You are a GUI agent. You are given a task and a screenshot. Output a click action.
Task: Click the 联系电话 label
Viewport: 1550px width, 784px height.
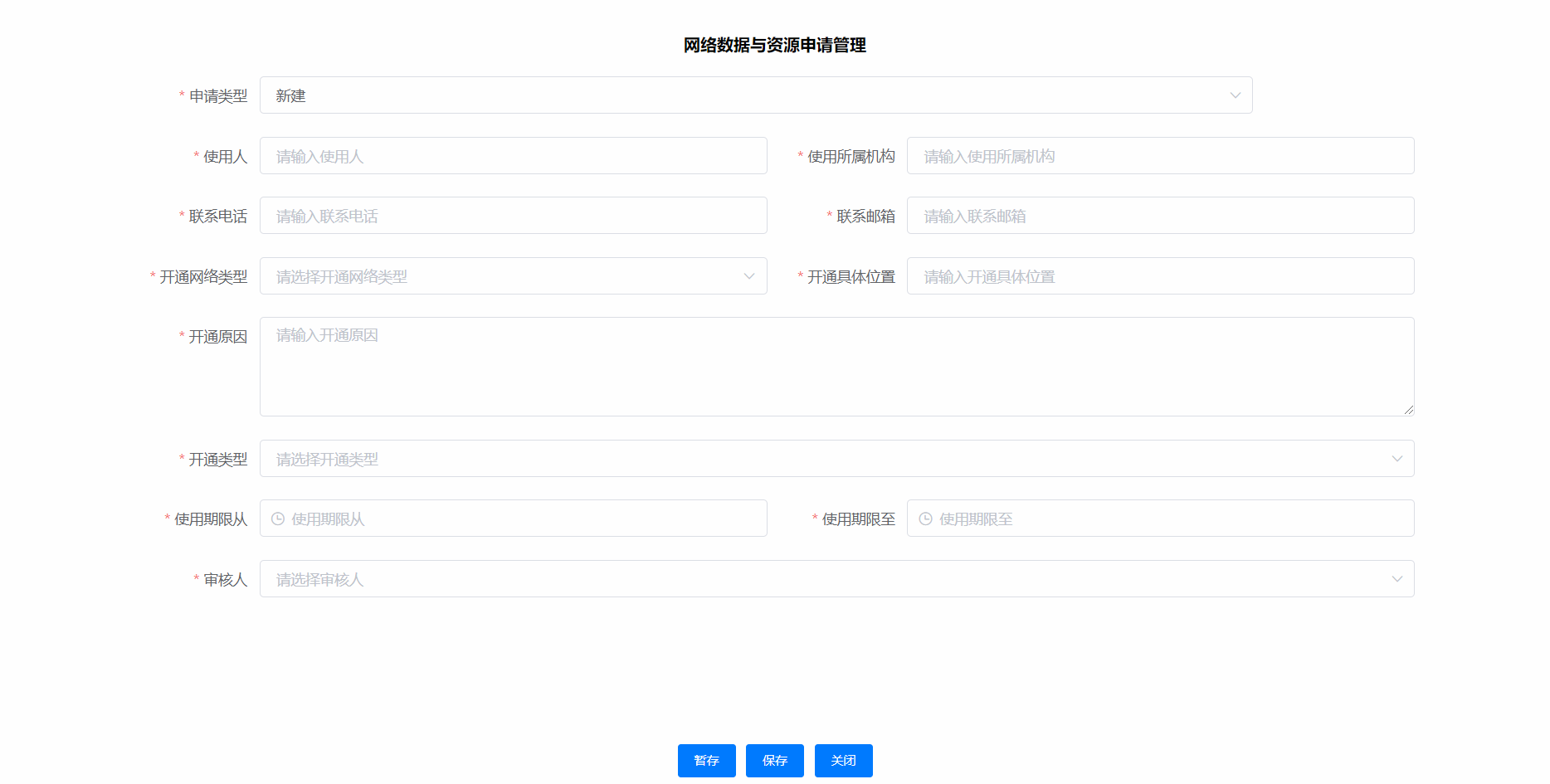(218, 217)
